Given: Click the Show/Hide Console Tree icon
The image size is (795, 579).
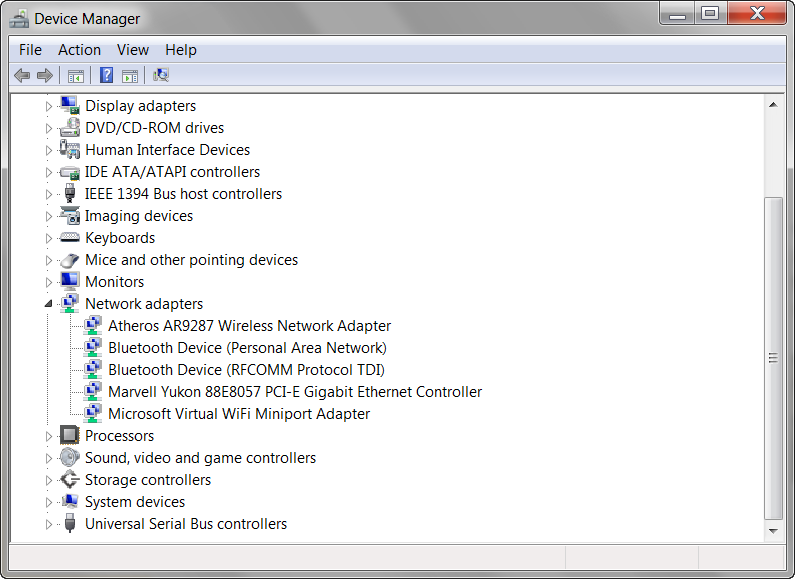Looking at the screenshot, I should click(x=76, y=76).
